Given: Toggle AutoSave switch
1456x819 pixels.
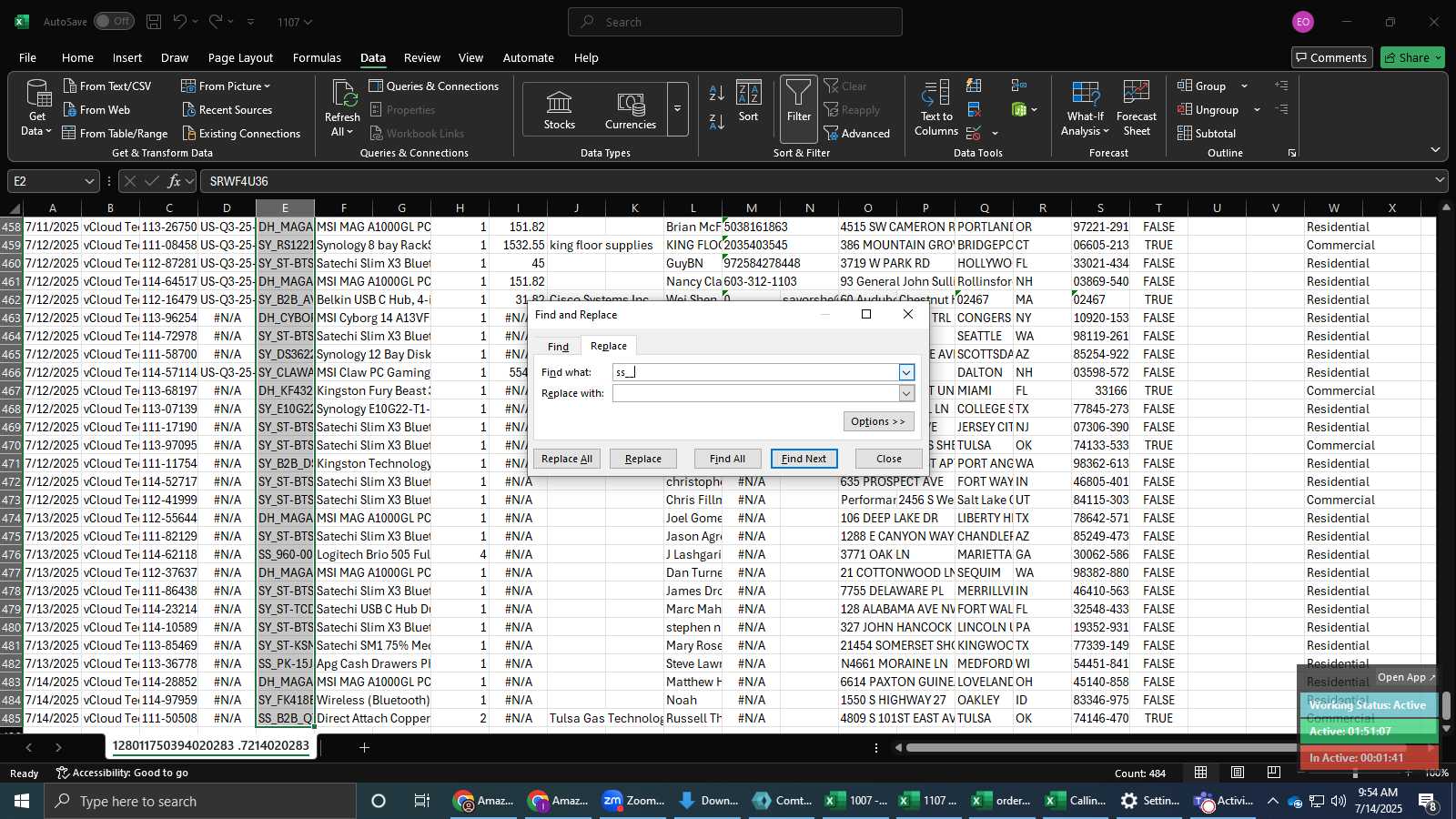Looking at the screenshot, I should click(114, 21).
